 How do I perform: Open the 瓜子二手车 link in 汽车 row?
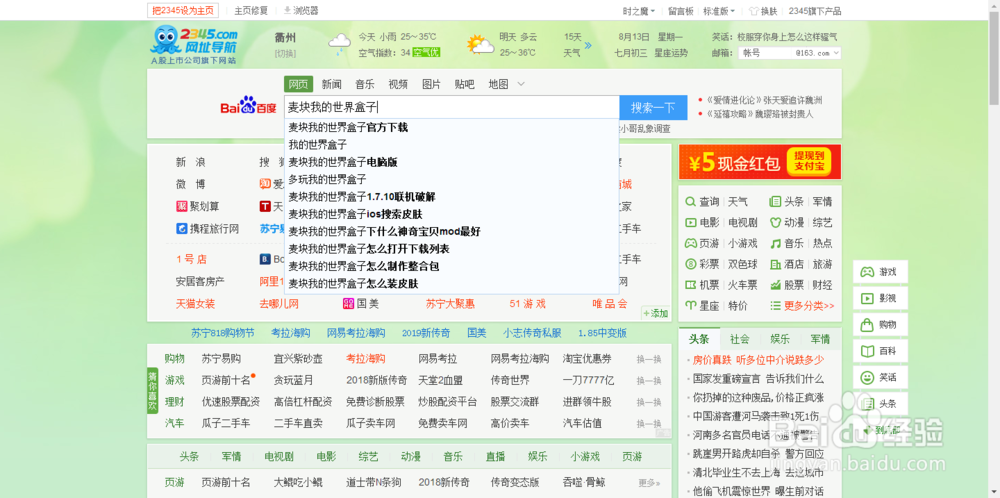tap(226, 423)
